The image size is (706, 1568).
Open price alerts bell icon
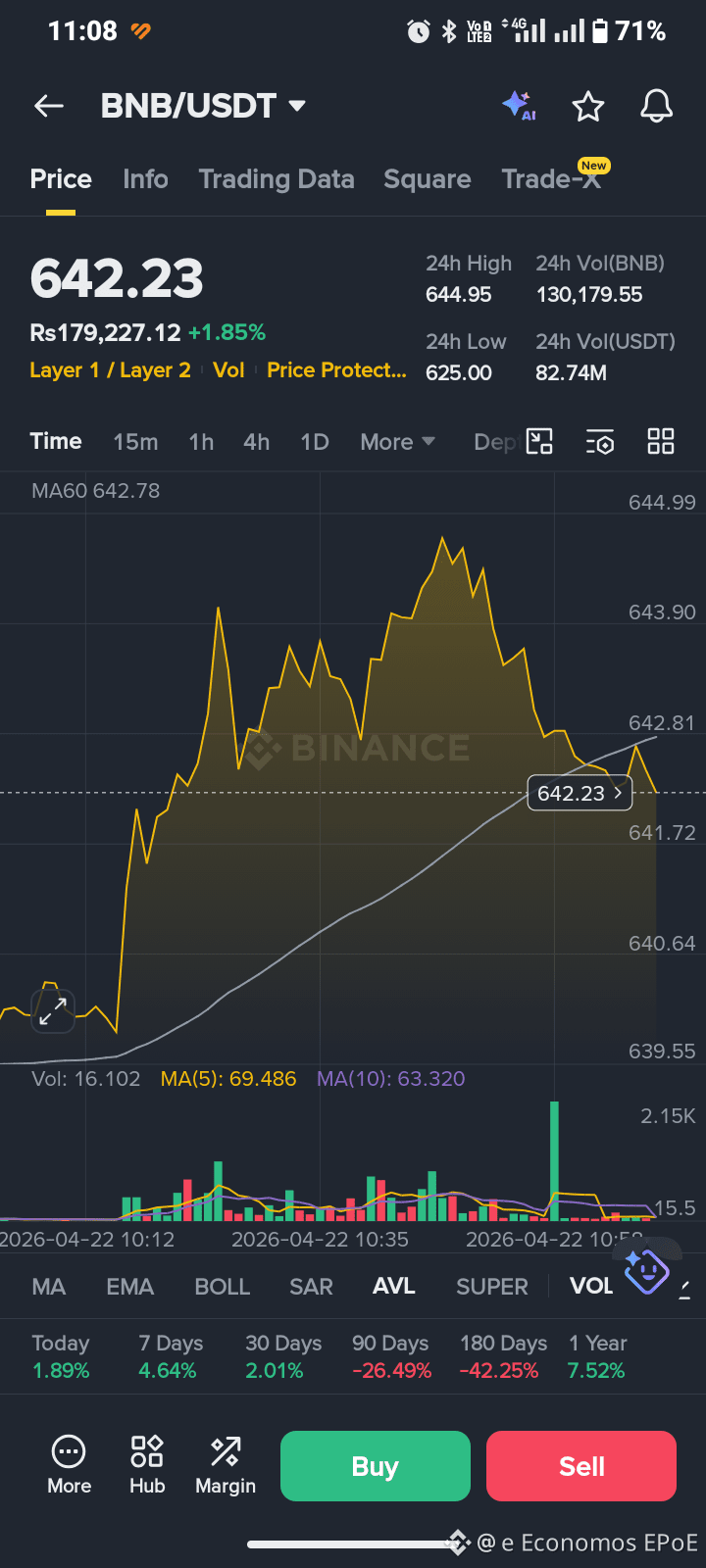click(657, 106)
